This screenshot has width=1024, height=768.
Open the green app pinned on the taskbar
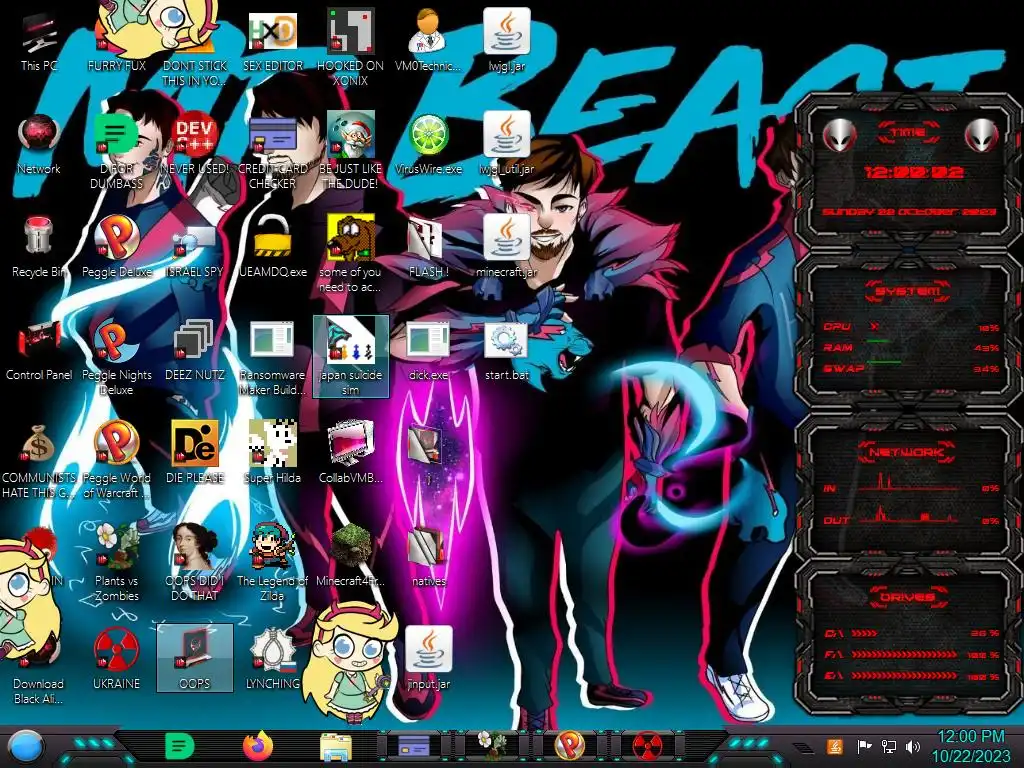179,746
